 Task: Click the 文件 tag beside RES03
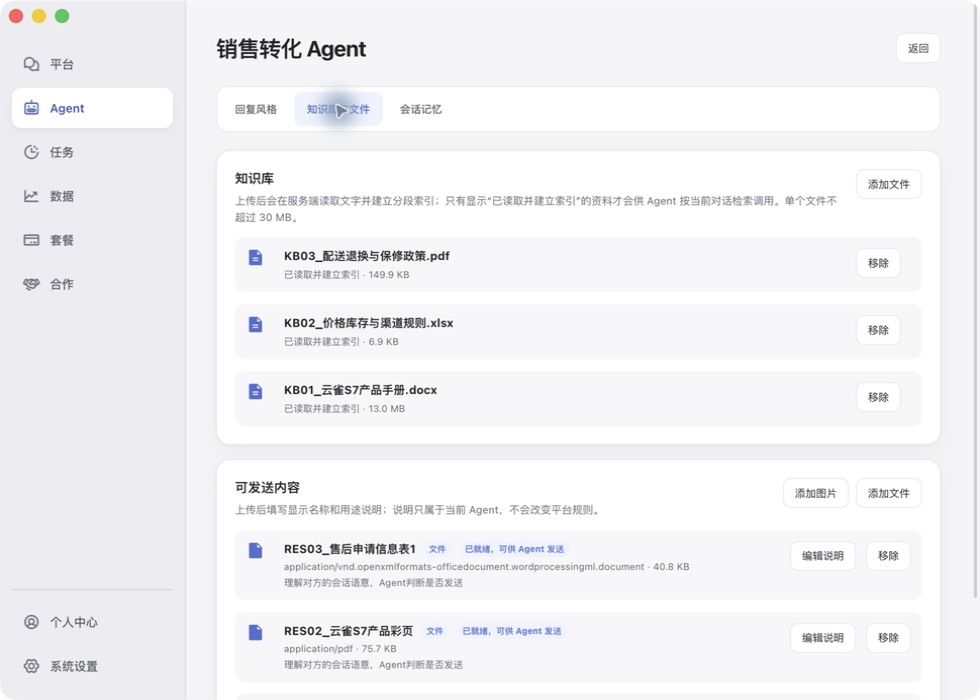click(x=437, y=549)
